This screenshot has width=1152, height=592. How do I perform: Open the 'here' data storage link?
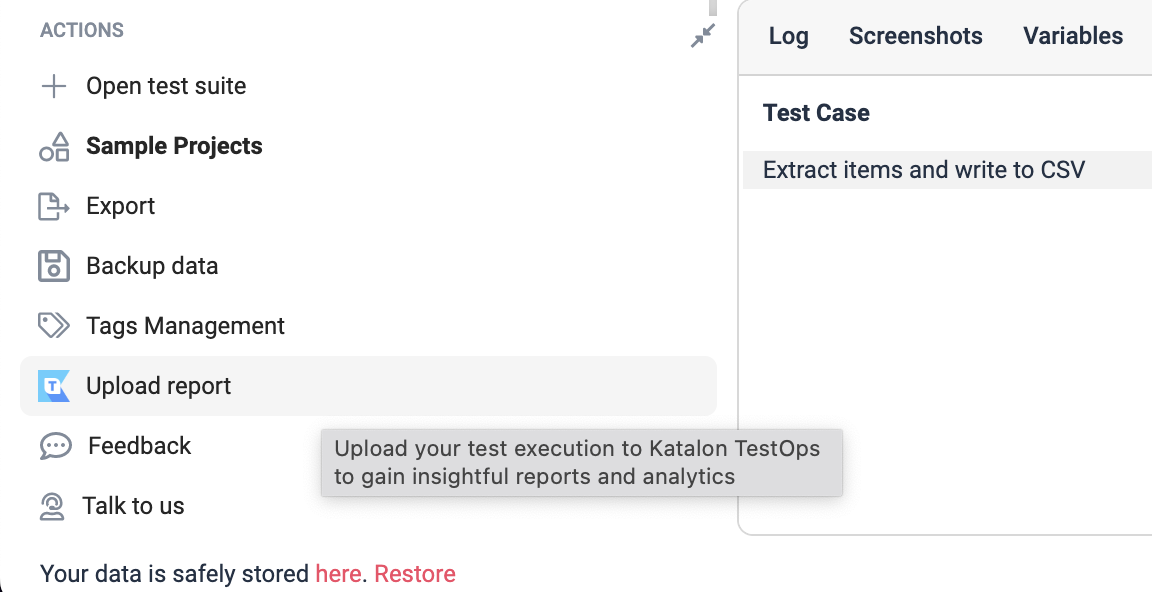tap(338, 574)
